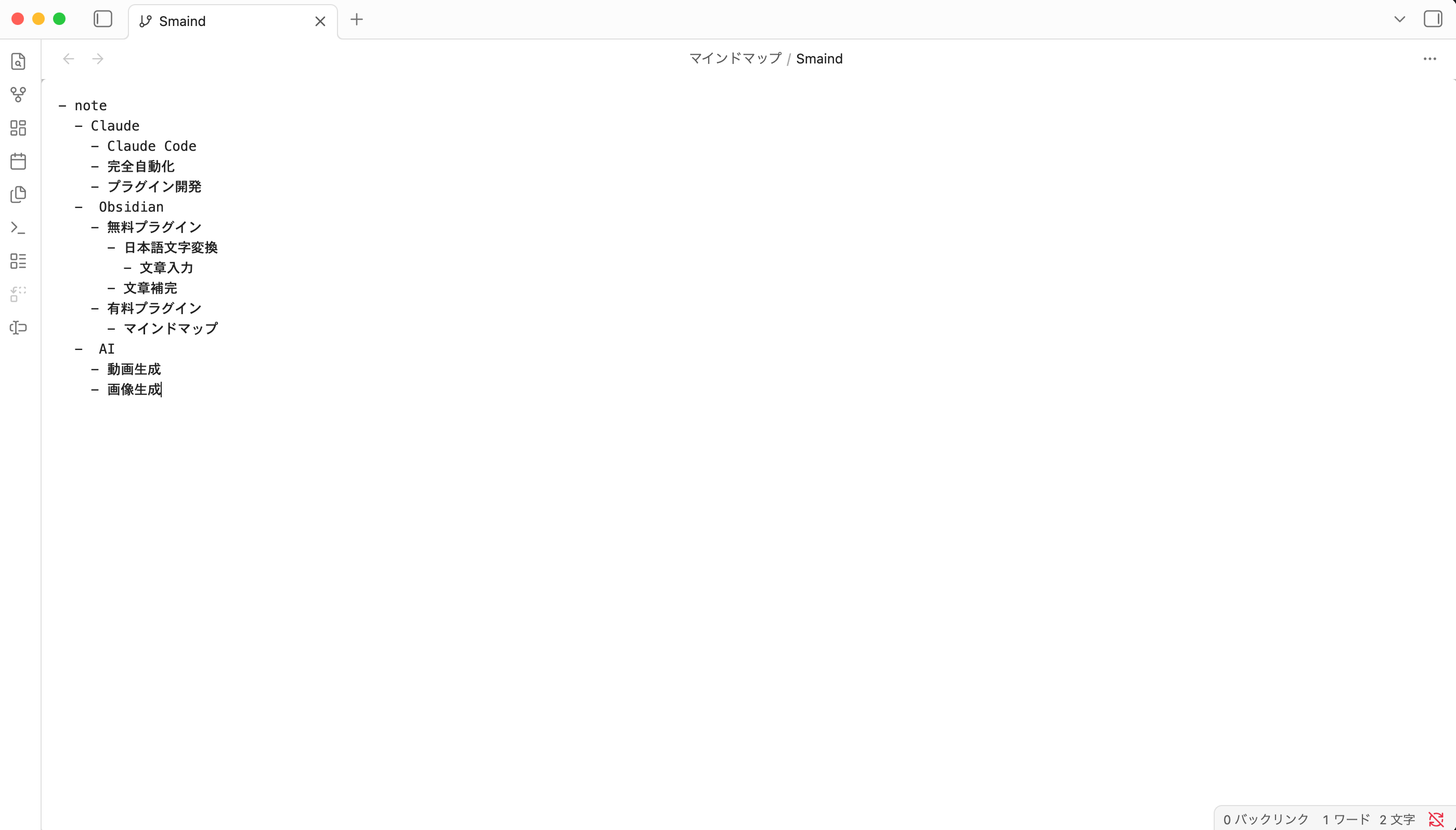Toggle the right sidebar panel icon
This screenshot has height=830, width=1456.
[1432, 19]
